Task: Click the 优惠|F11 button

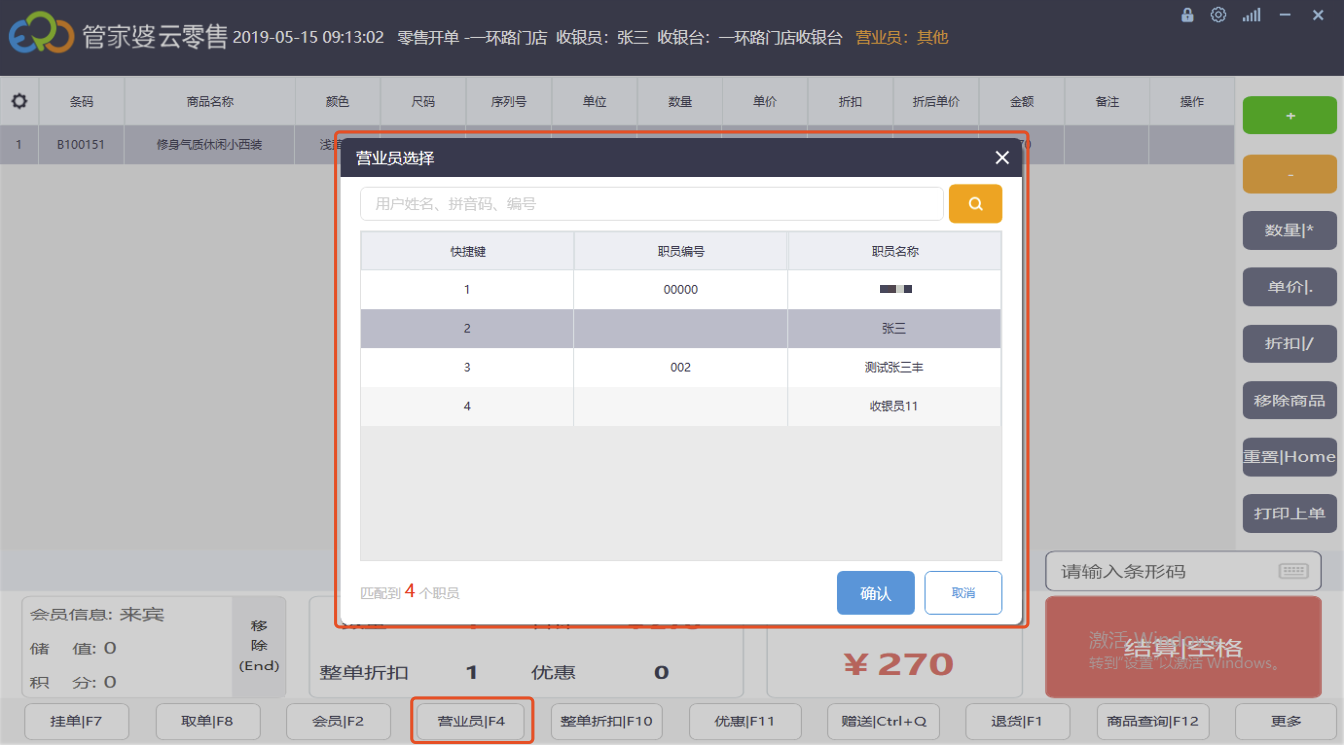Action: tap(745, 721)
